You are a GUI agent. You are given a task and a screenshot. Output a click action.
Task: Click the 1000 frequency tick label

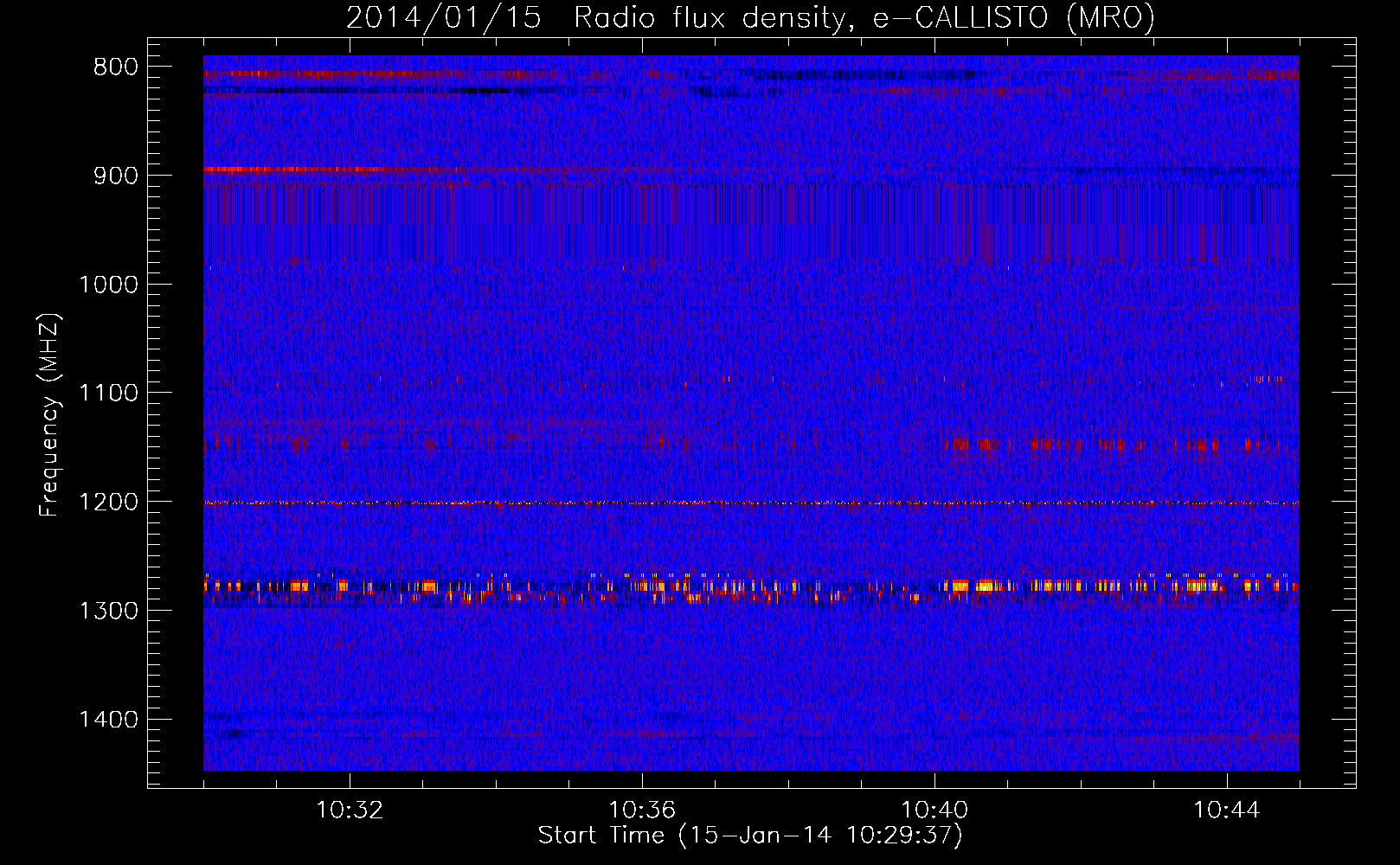pyautogui.click(x=108, y=285)
